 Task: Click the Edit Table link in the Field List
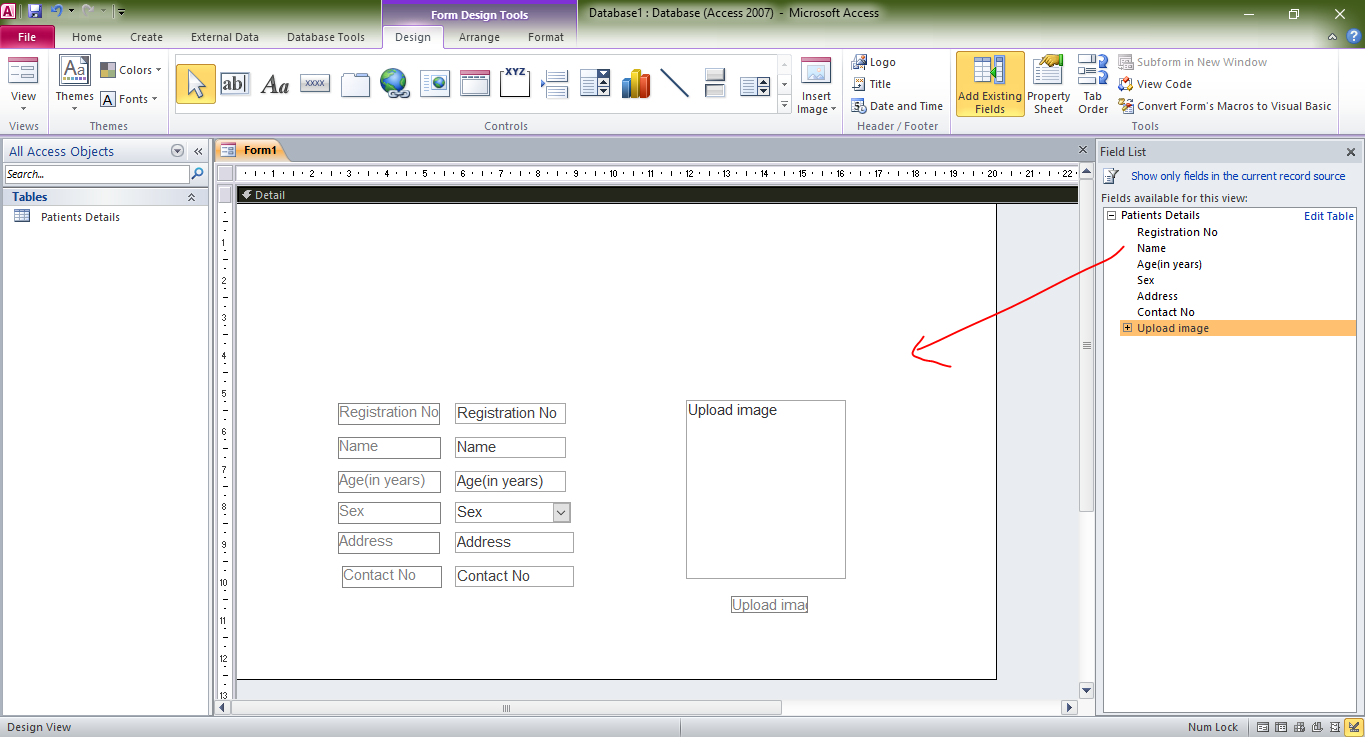(x=1328, y=214)
